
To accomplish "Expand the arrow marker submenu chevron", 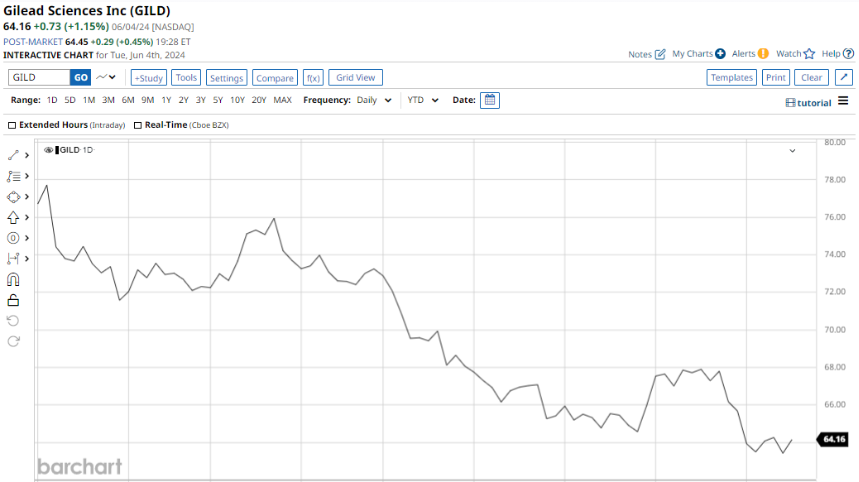I will coord(27,217).
